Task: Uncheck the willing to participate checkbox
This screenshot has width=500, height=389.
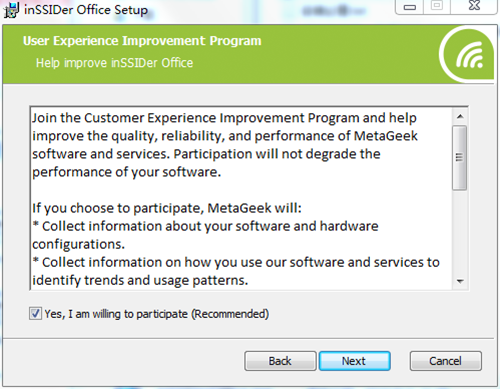Action: [x=35, y=314]
